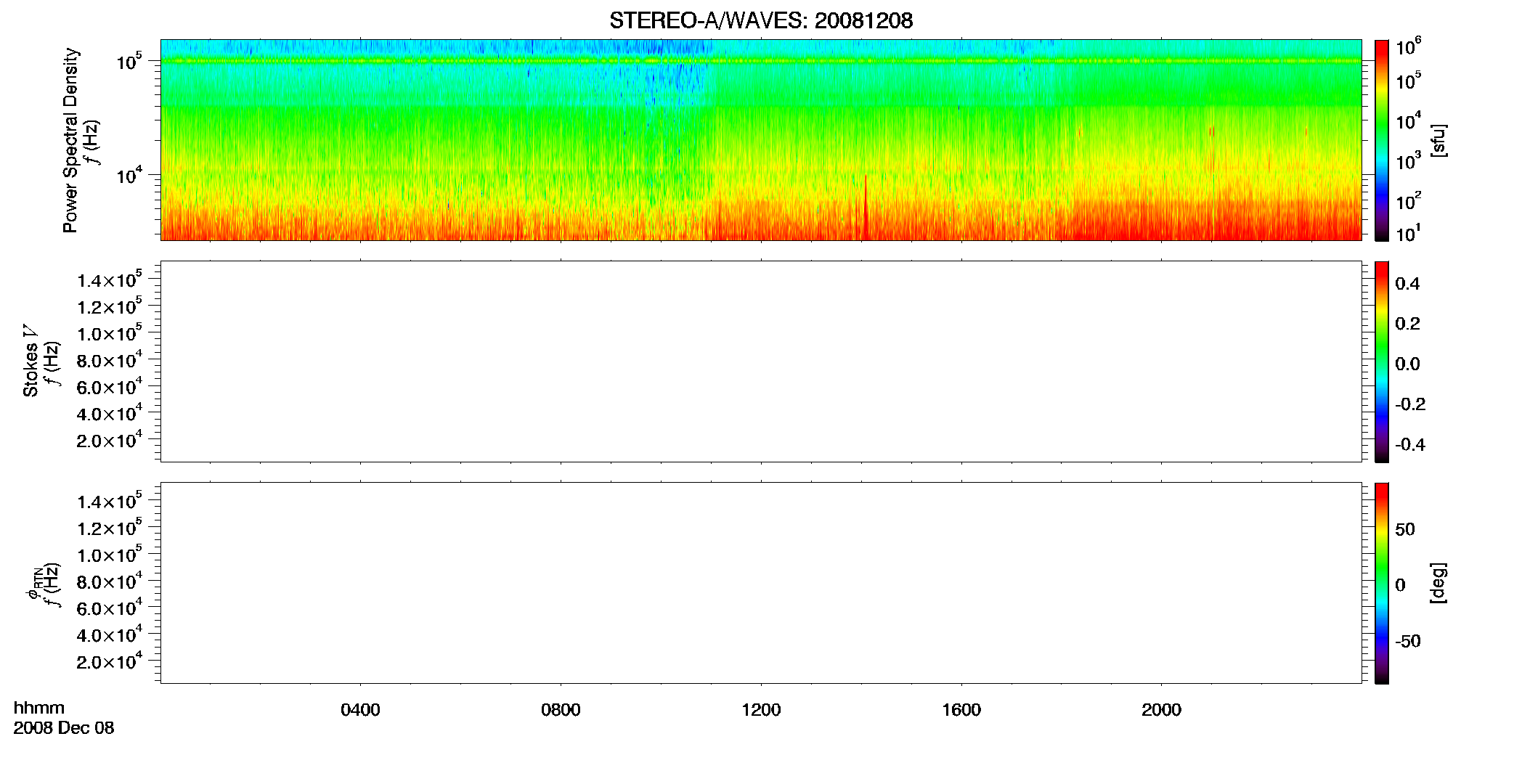Click the Stokes V axis label
This screenshot has width=1522, height=784.
(x=30, y=362)
